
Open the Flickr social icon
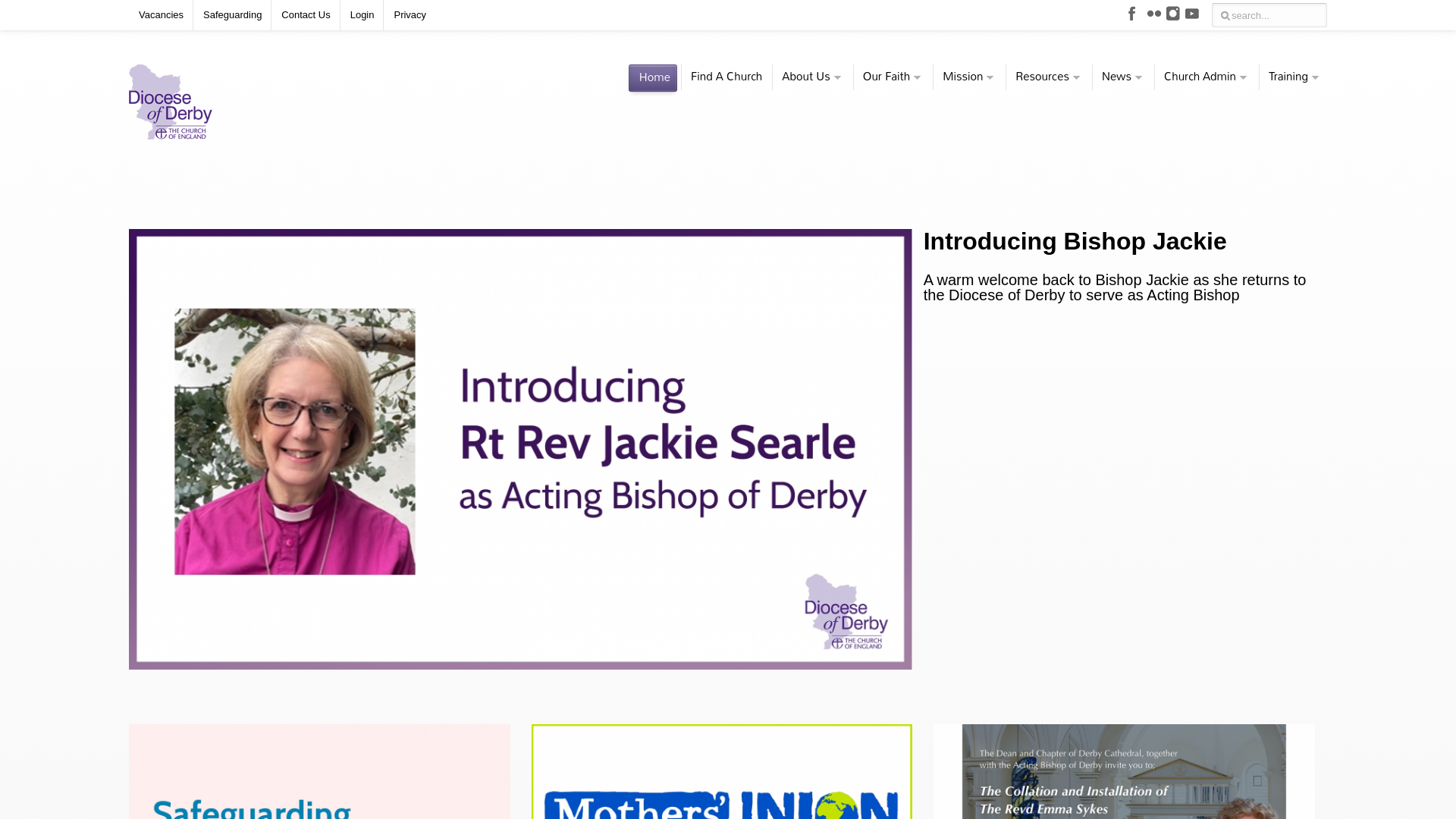click(x=1154, y=14)
